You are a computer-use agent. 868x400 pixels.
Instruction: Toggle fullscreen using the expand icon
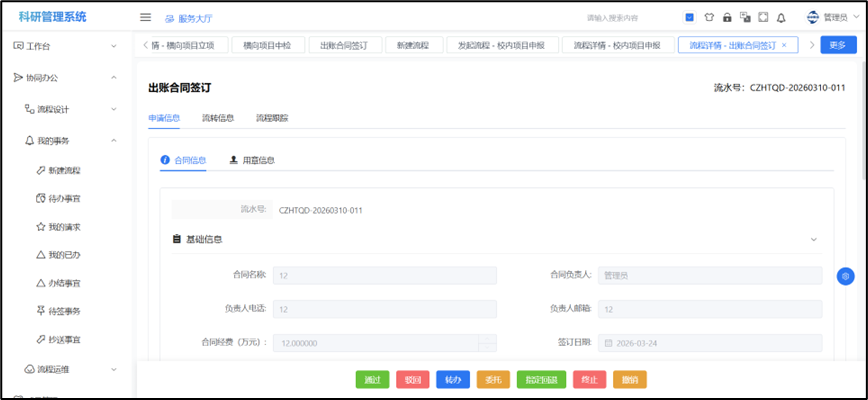[x=763, y=17]
